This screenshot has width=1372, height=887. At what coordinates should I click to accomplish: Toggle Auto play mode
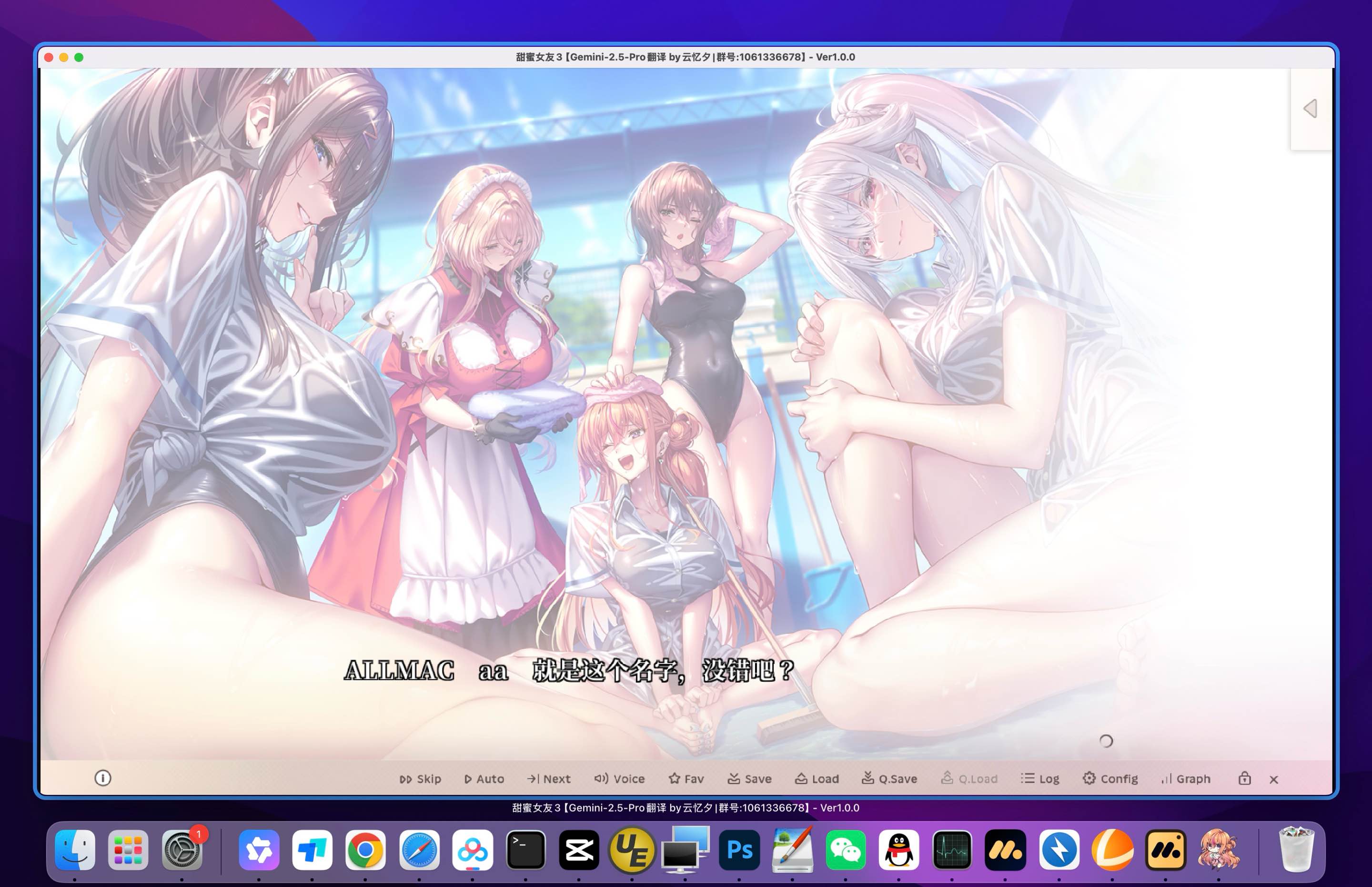pyautogui.click(x=484, y=779)
